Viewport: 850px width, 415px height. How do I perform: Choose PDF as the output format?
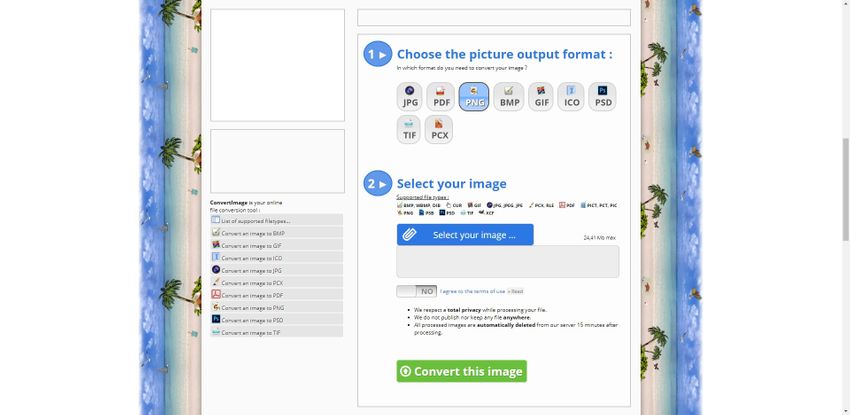click(x=441, y=97)
